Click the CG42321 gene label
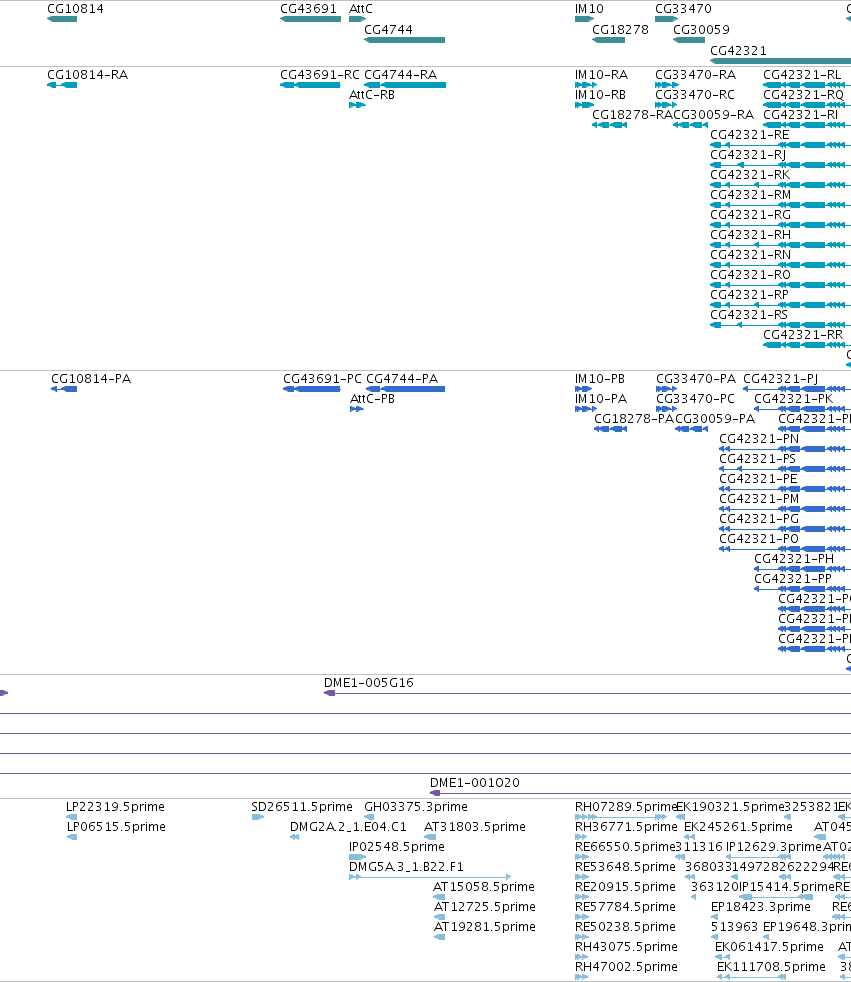851x982 pixels. [738, 50]
